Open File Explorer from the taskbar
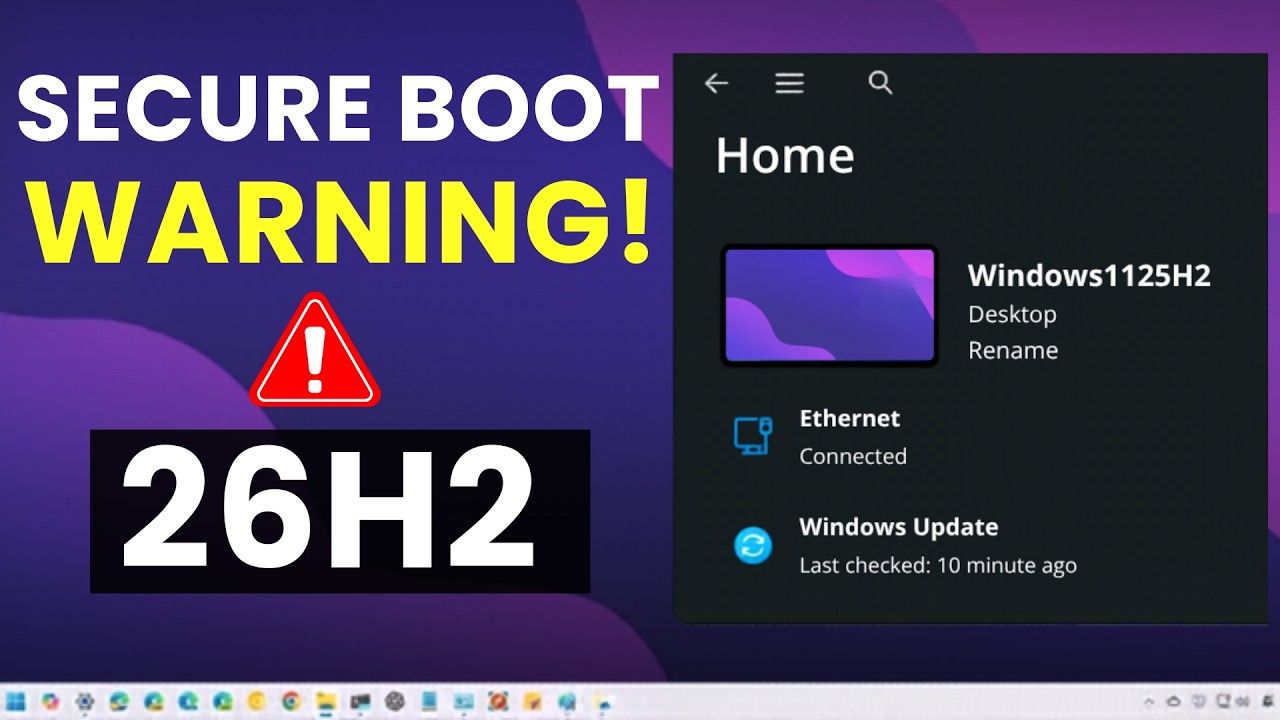 click(x=326, y=702)
